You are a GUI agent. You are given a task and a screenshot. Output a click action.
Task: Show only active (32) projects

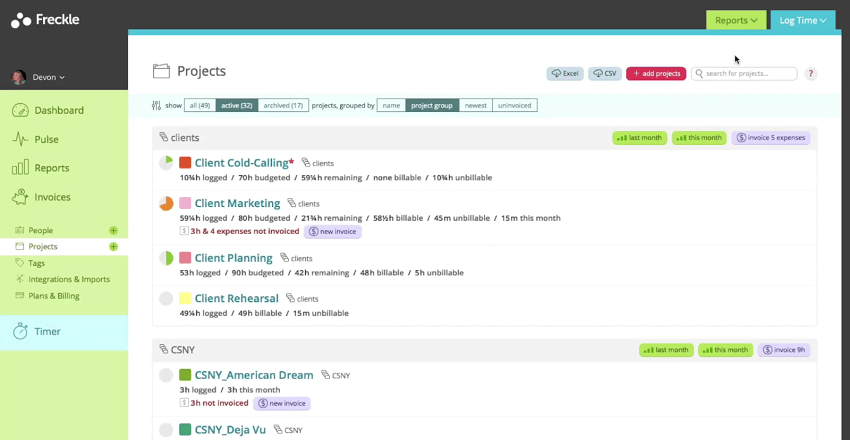point(236,105)
